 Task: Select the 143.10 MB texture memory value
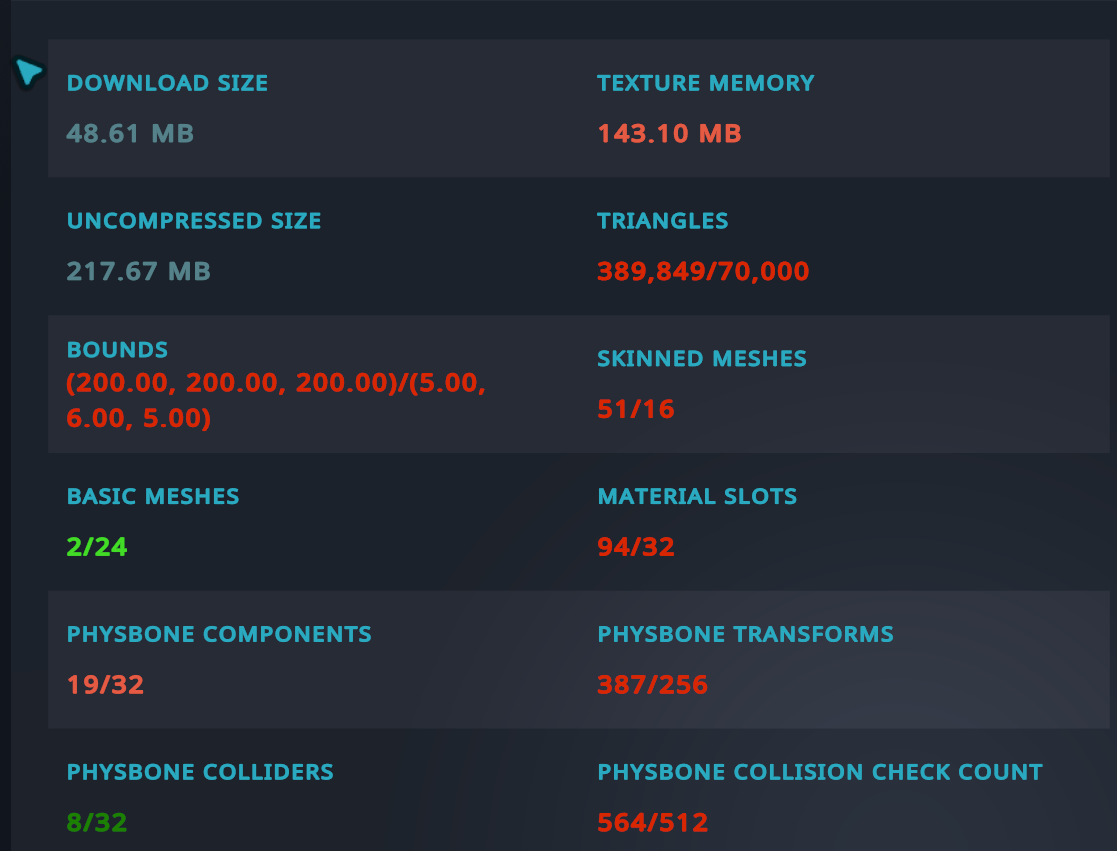[x=669, y=134]
